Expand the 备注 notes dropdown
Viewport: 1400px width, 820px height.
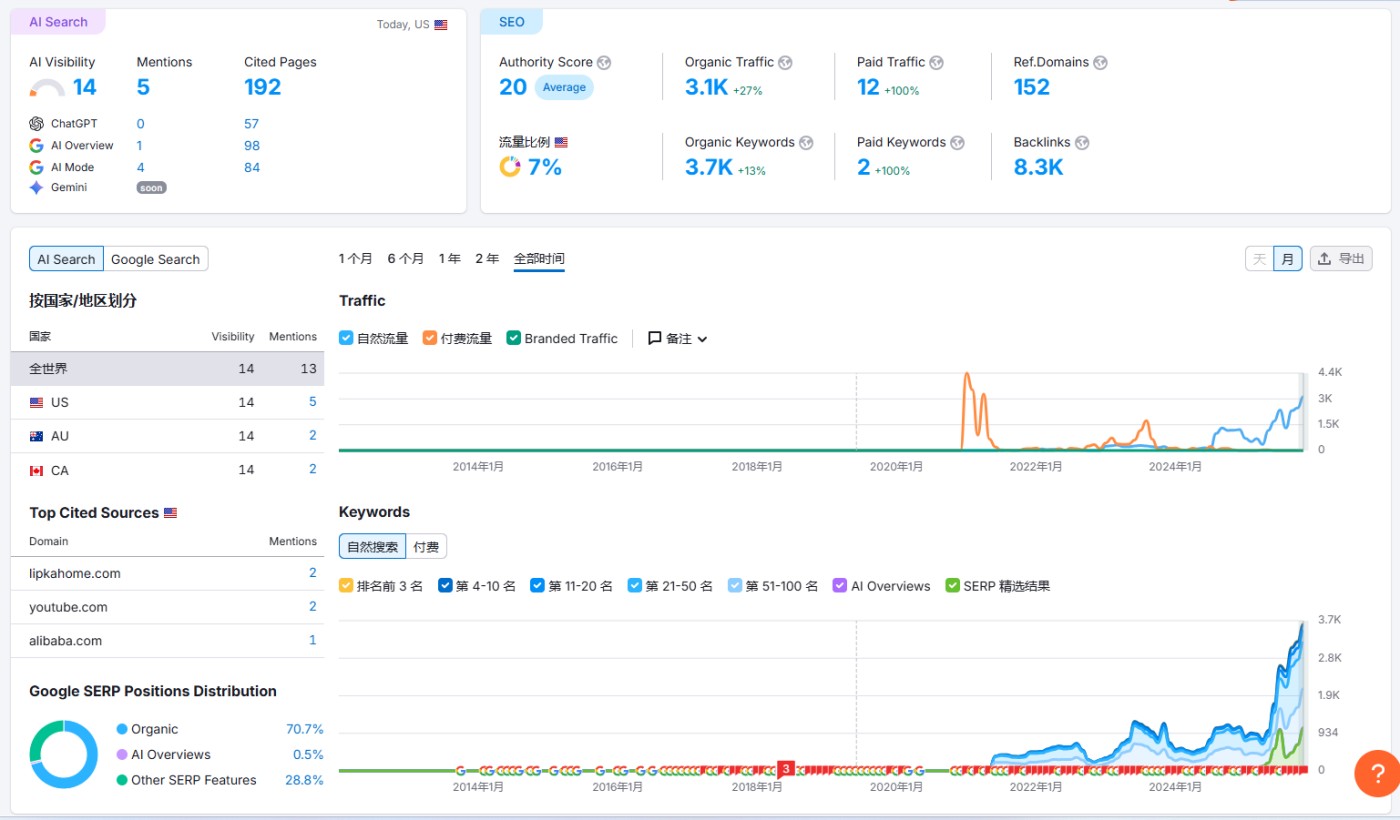[678, 338]
